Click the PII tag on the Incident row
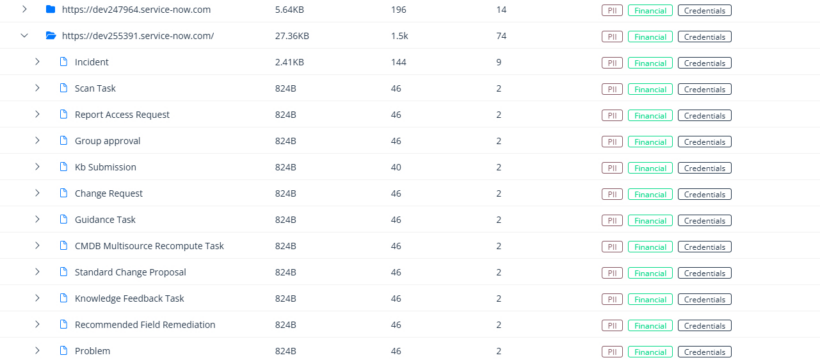 [x=612, y=63]
